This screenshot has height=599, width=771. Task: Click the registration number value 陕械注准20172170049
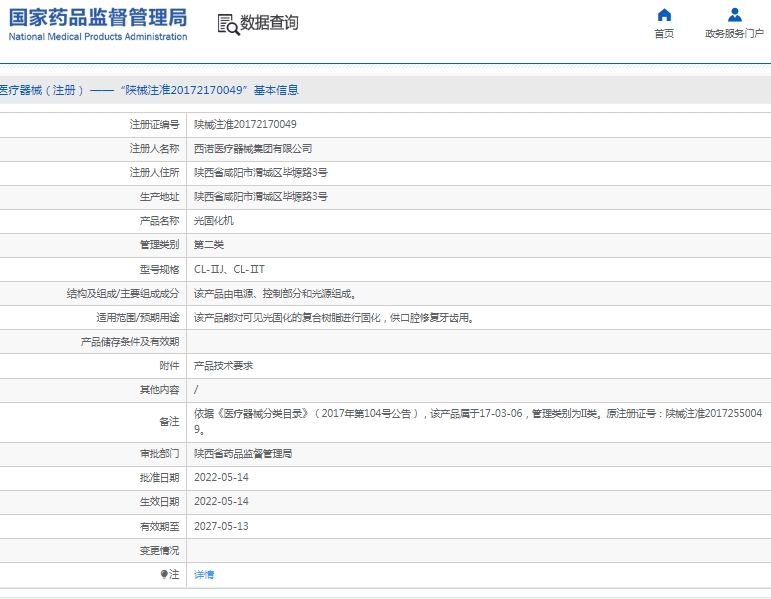click(x=245, y=124)
